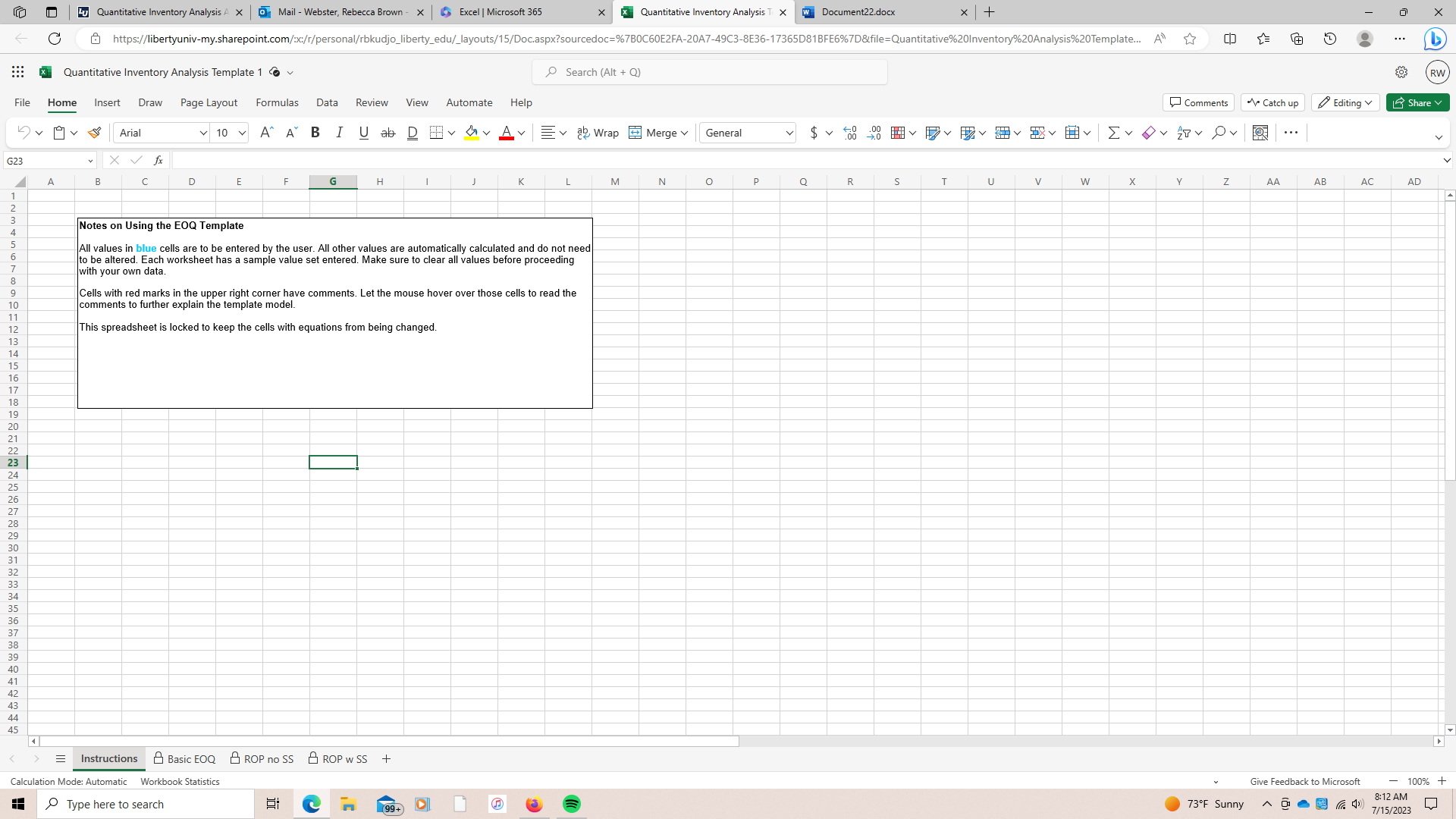Activate the Format Painter brush

[95, 133]
